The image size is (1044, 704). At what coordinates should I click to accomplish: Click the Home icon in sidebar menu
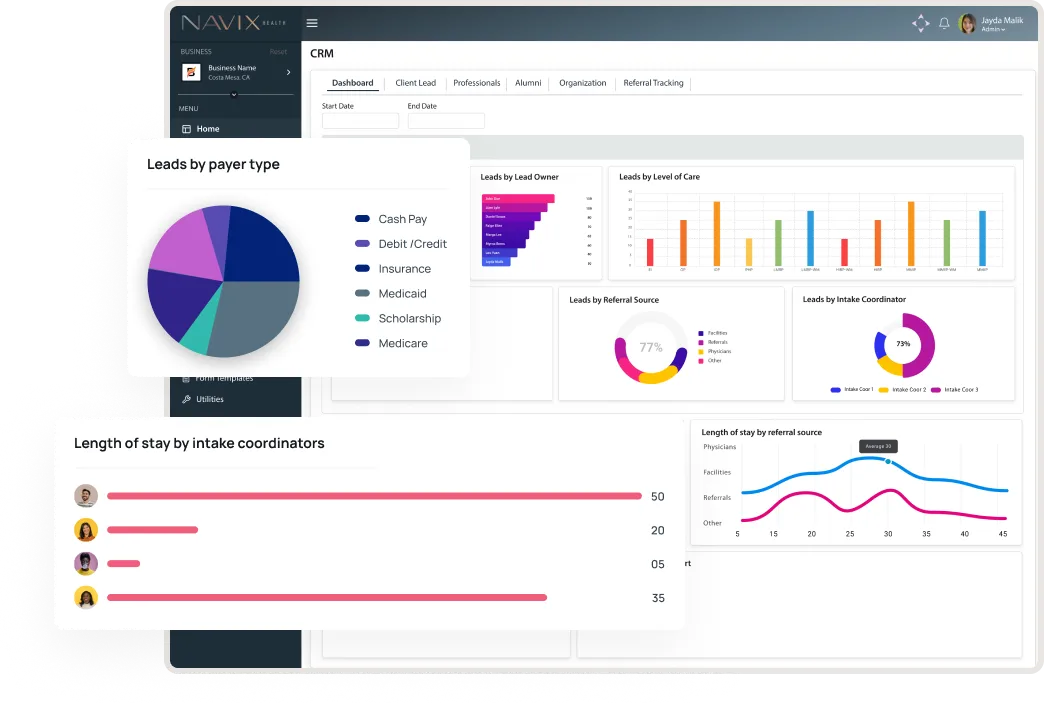(x=187, y=129)
